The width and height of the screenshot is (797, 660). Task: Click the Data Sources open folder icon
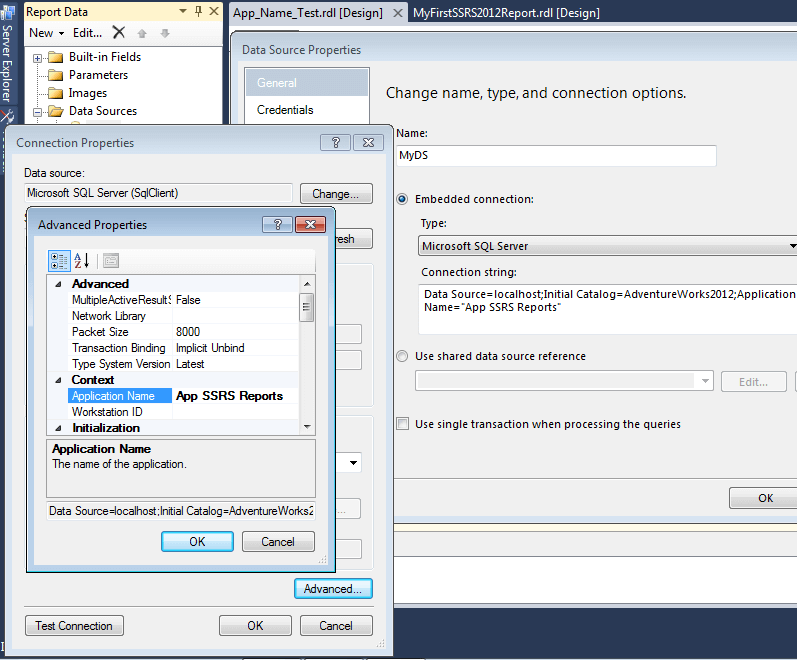[55, 111]
